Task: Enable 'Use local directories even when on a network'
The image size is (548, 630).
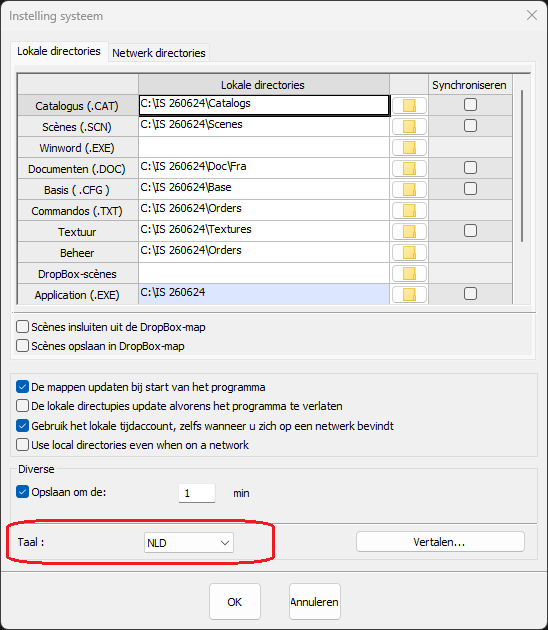Action: (22, 445)
